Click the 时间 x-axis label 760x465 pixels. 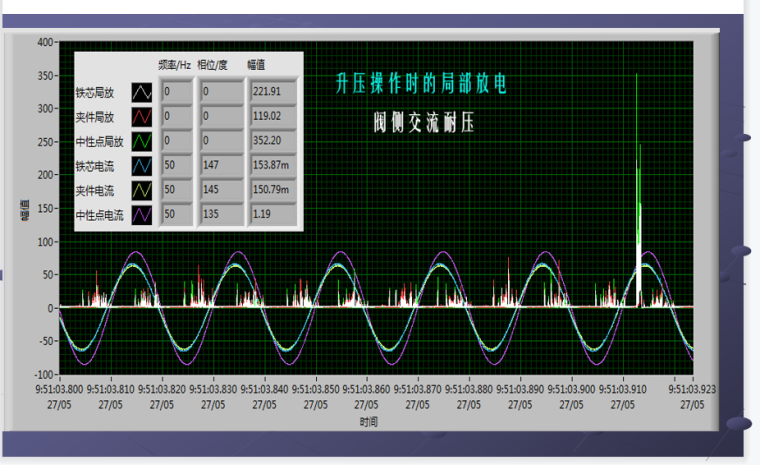point(369,423)
